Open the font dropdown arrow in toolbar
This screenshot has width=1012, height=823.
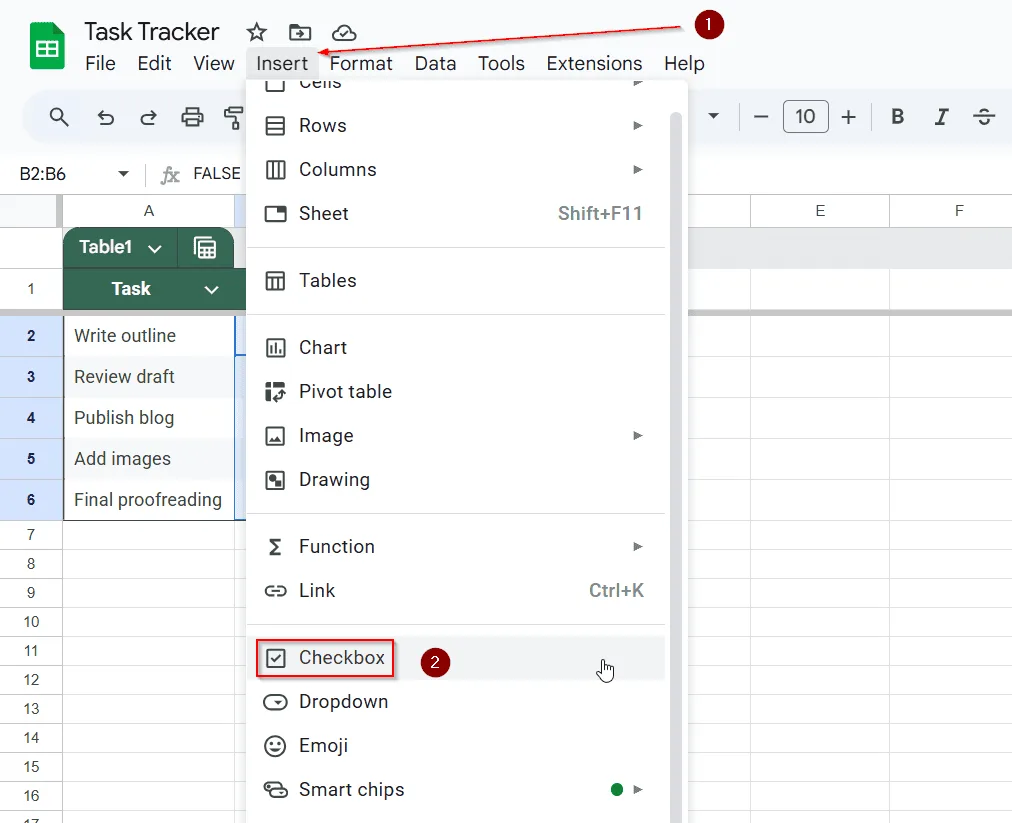(x=713, y=116)
